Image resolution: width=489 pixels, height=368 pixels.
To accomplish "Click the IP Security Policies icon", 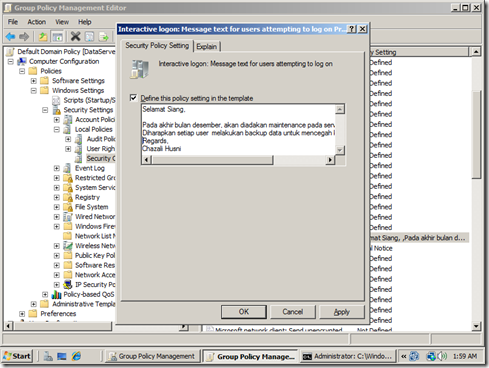I will [x=68, y=284].
